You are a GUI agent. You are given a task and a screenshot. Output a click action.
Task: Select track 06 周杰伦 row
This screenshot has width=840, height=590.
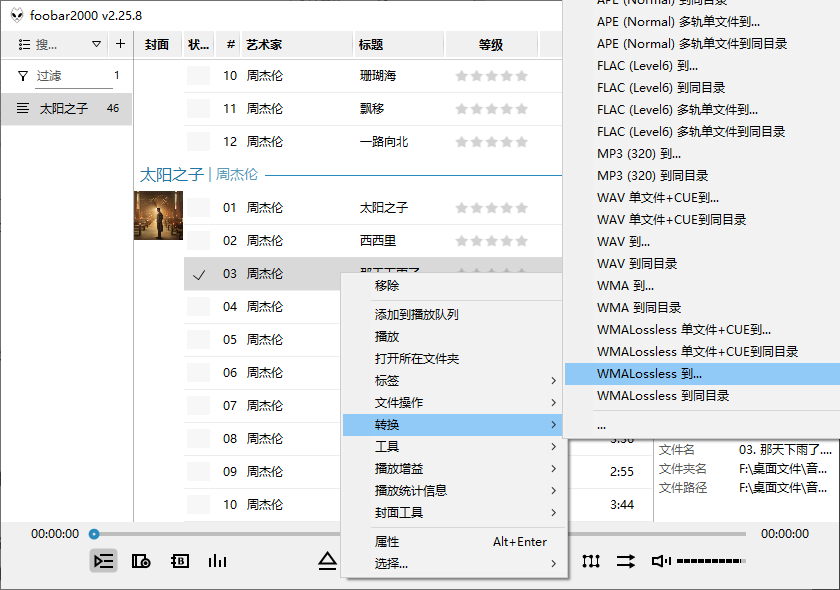pyautogui.click(x=262, y=372)
